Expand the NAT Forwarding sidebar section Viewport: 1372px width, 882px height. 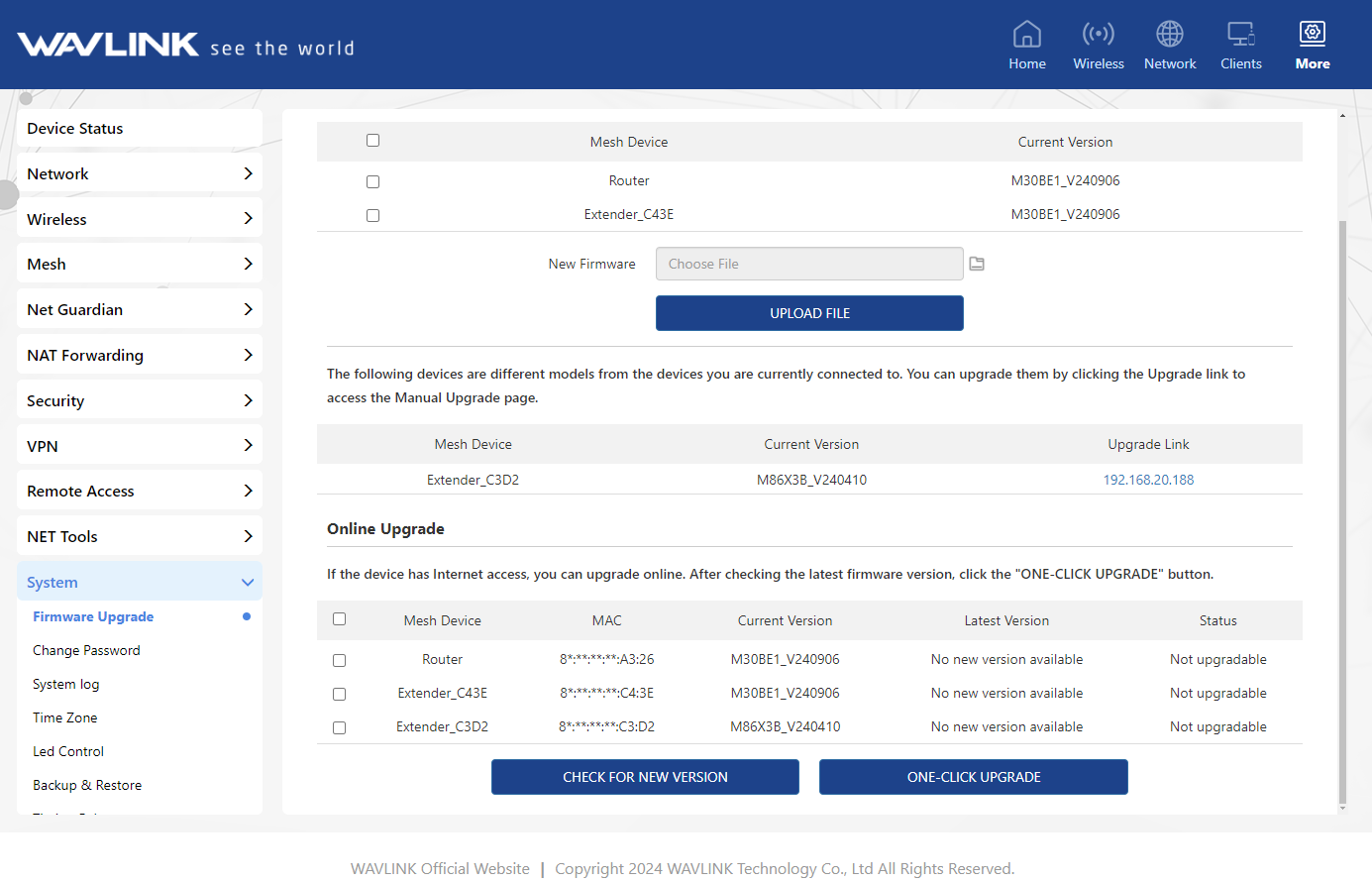[x=139, y=355]
